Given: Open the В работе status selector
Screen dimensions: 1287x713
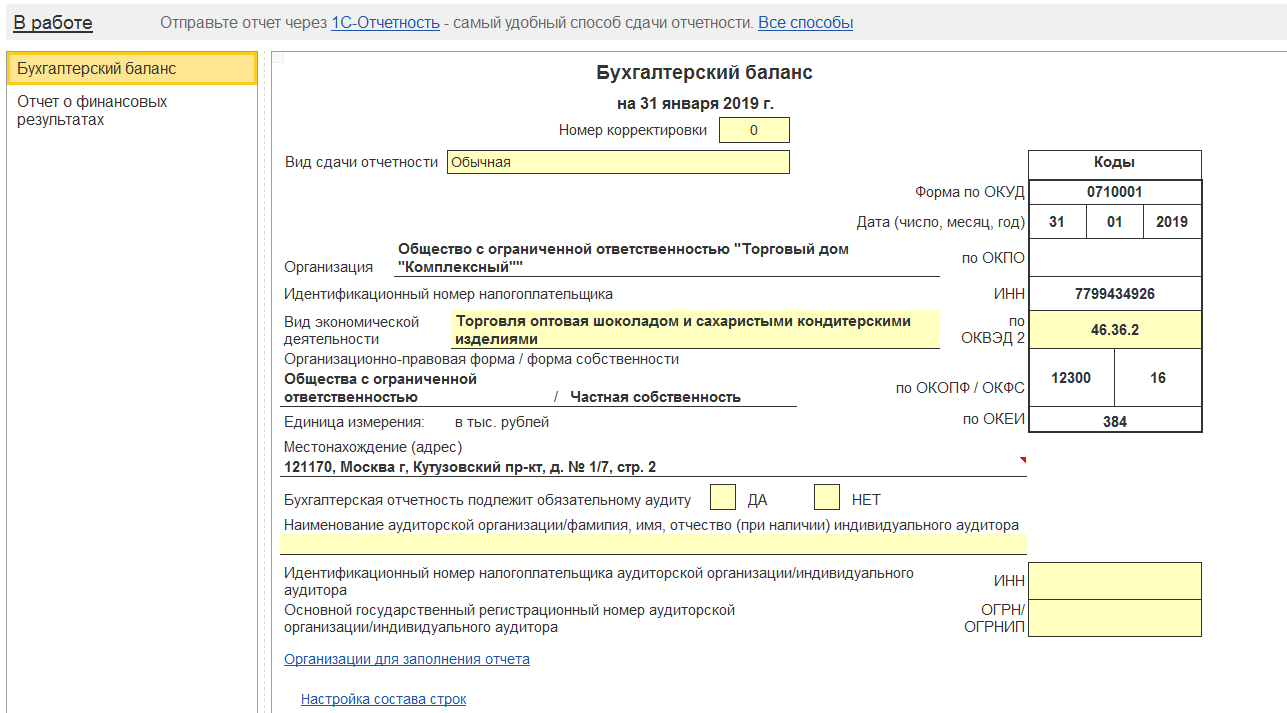Looking at the screenshot, I should 53,23.
